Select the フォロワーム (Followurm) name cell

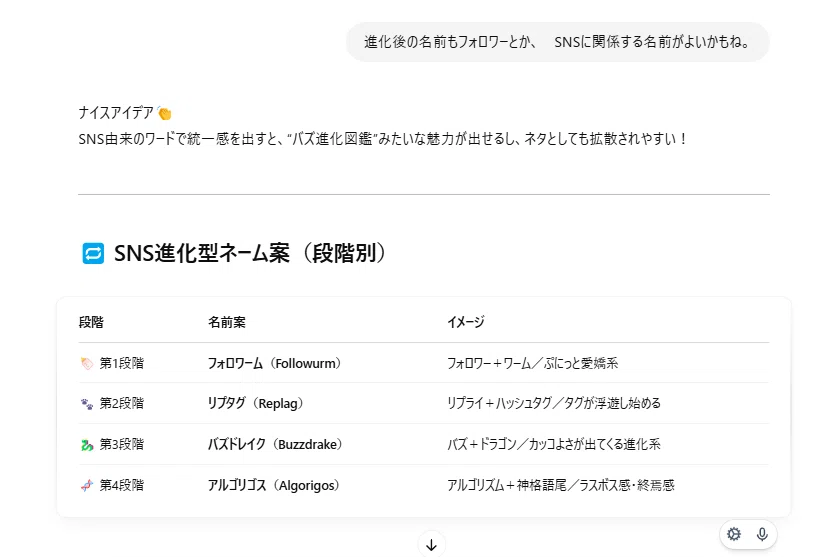coord(275,363)
